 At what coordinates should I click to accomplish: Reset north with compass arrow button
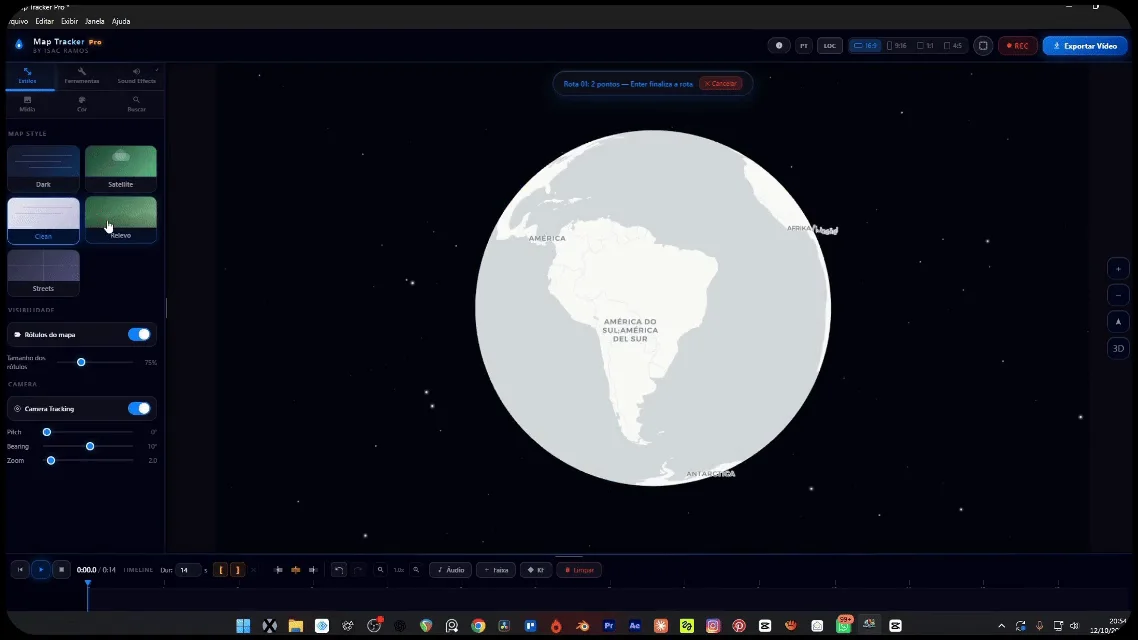(1118, 321)
